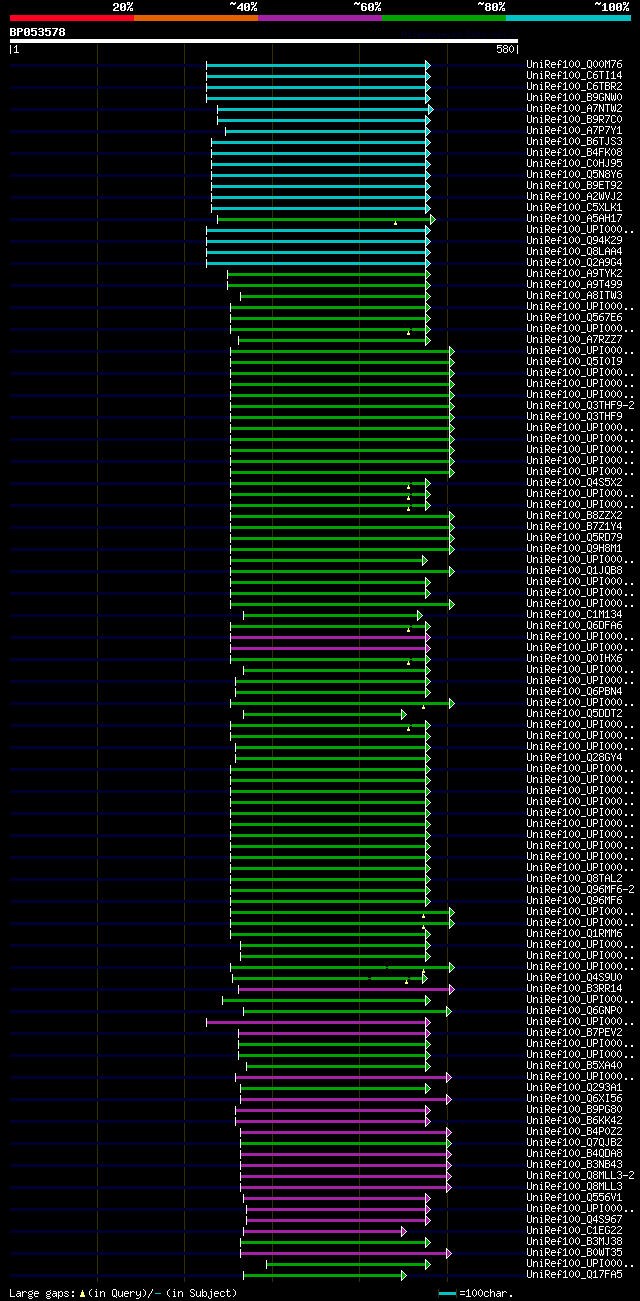Click the UniRef100_Q7QJB2 label
640x1301 pixels.
[574, 1143]
